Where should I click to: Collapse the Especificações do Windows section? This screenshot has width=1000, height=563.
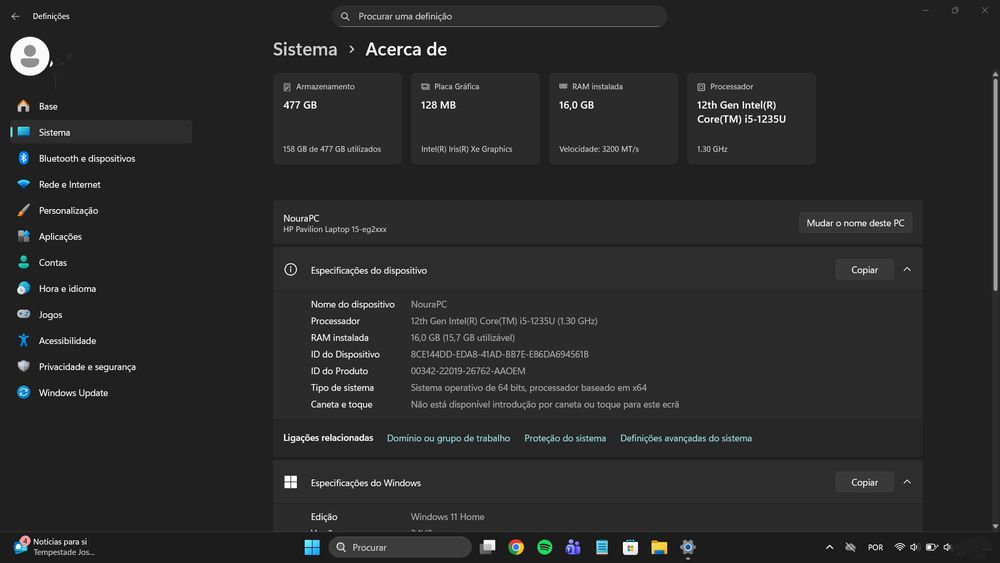(x=907, y=482)
